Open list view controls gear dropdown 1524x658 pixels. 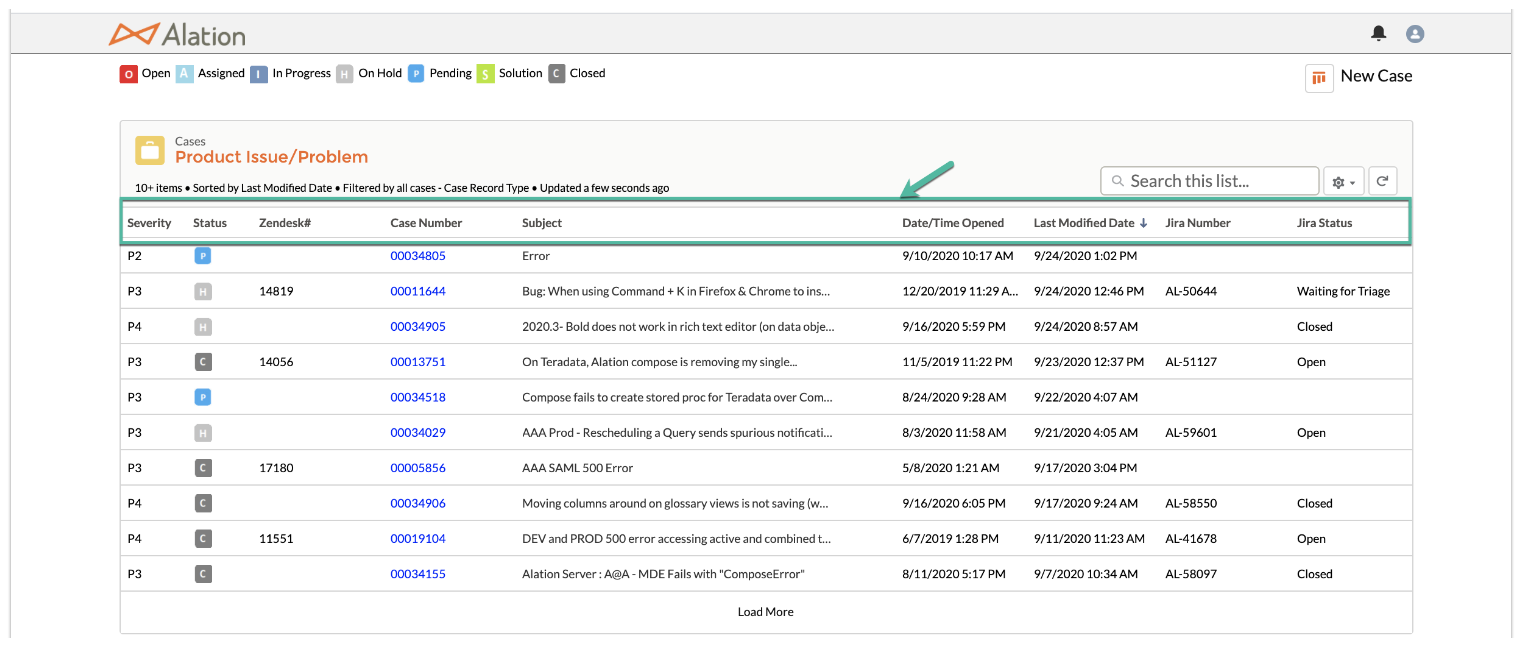tap(1342, 181)
